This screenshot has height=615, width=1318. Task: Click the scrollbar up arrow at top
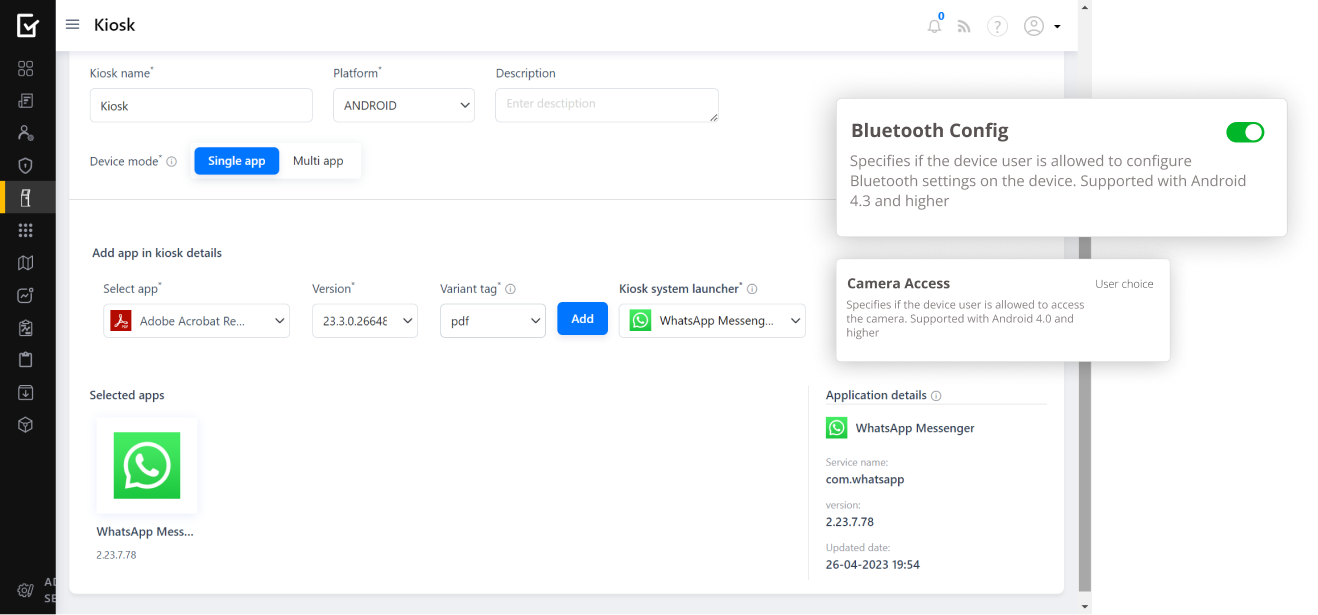click(1085, 7)
